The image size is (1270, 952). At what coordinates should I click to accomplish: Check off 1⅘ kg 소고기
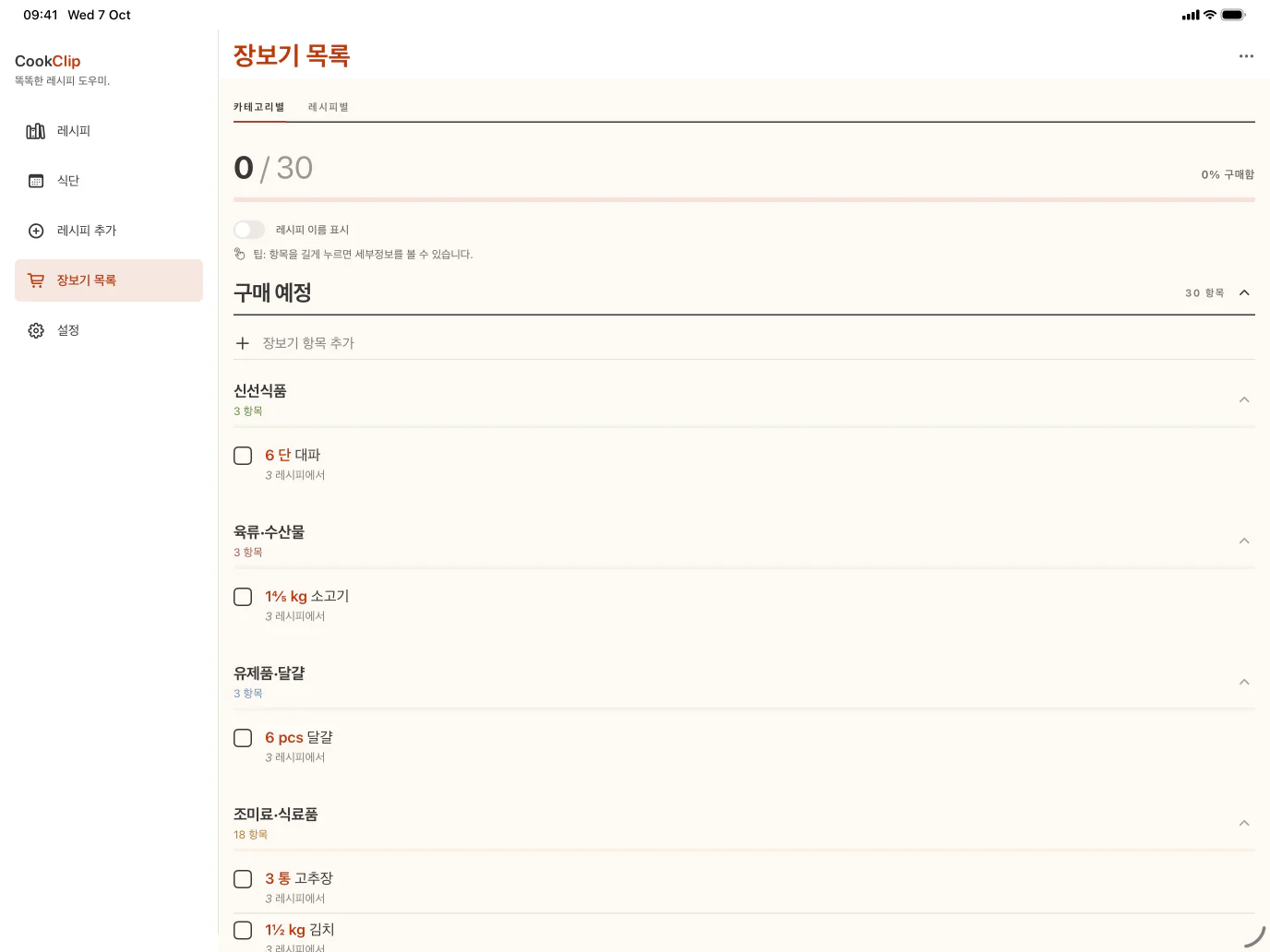pos(243,597)
